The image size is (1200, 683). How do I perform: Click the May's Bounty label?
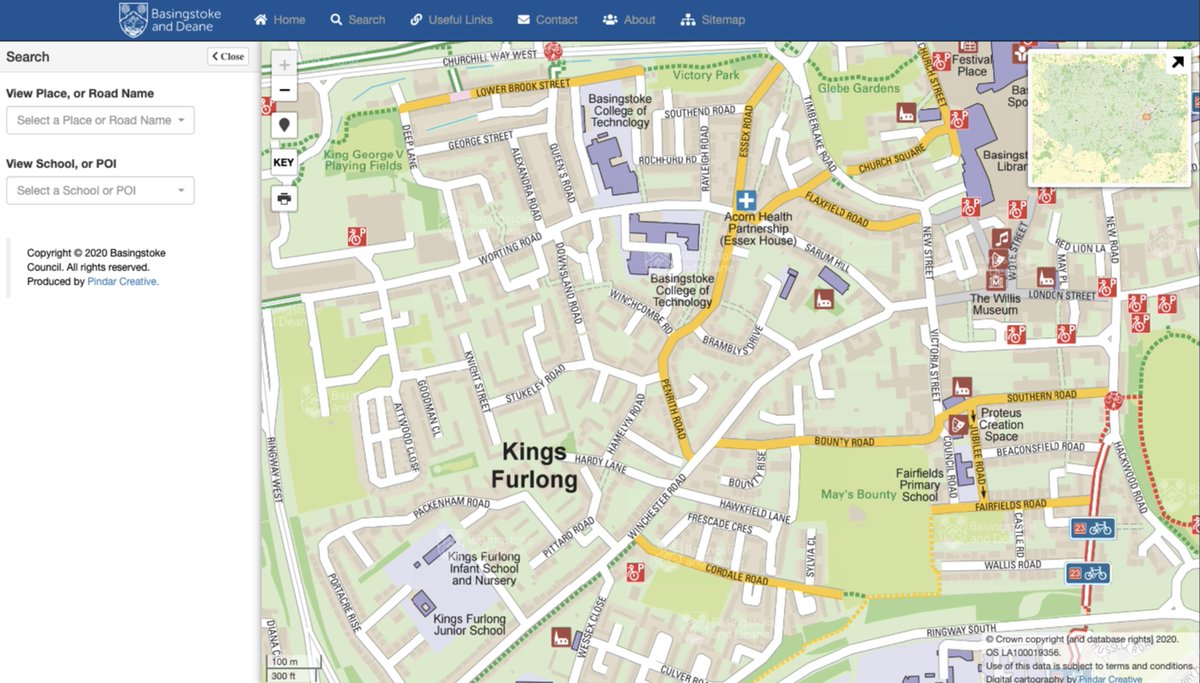click(858, 494)
